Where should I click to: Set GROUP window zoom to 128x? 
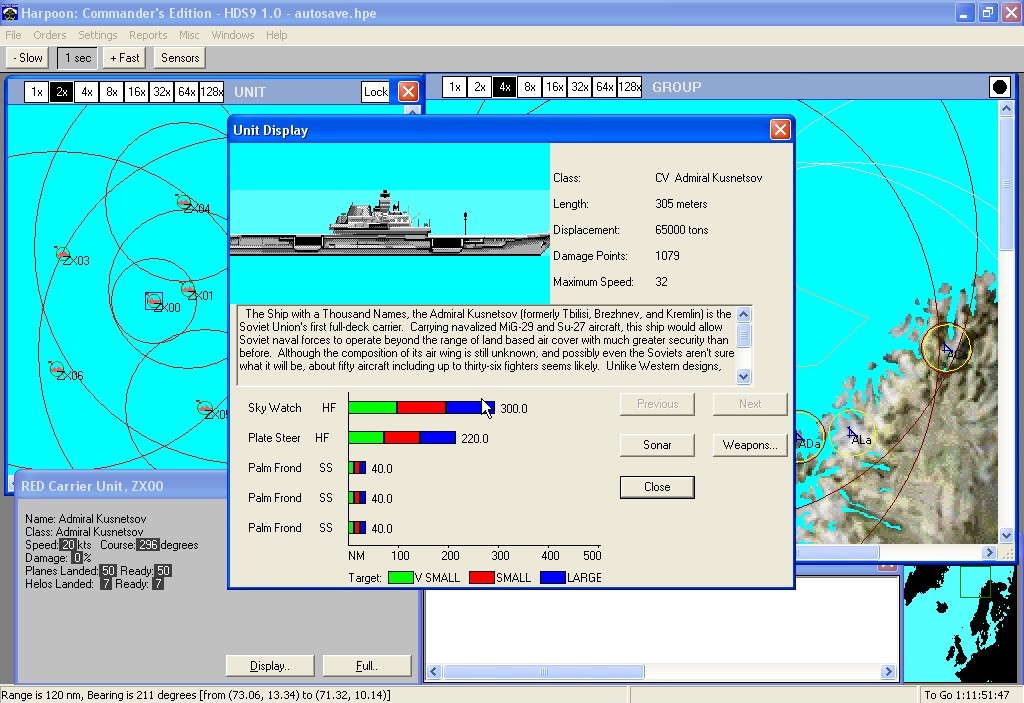pyautogui.click(x=629, y=87)
